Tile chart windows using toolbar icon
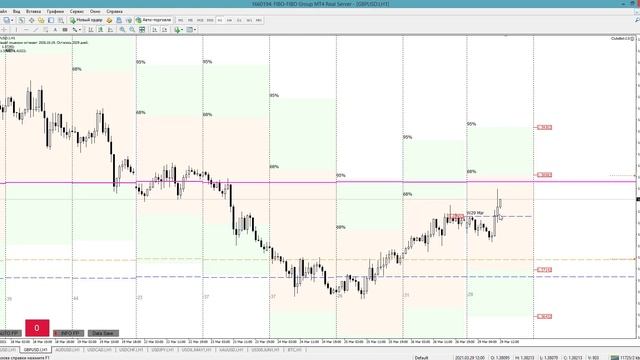640x360 pixels. [x=142, y=29]
